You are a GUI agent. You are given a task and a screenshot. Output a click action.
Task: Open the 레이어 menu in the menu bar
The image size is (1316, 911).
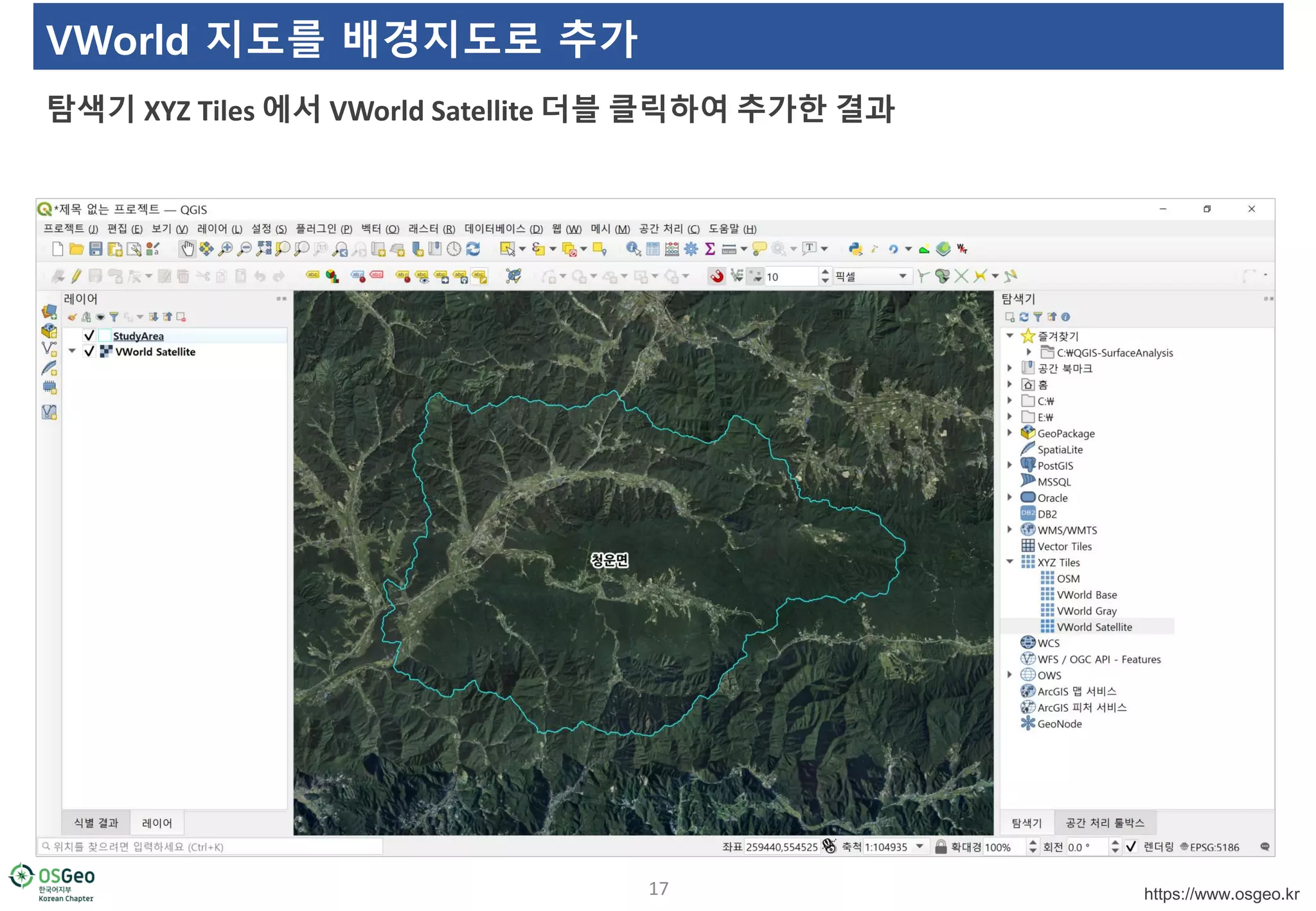pyautogui.click(x=219, y=229)
